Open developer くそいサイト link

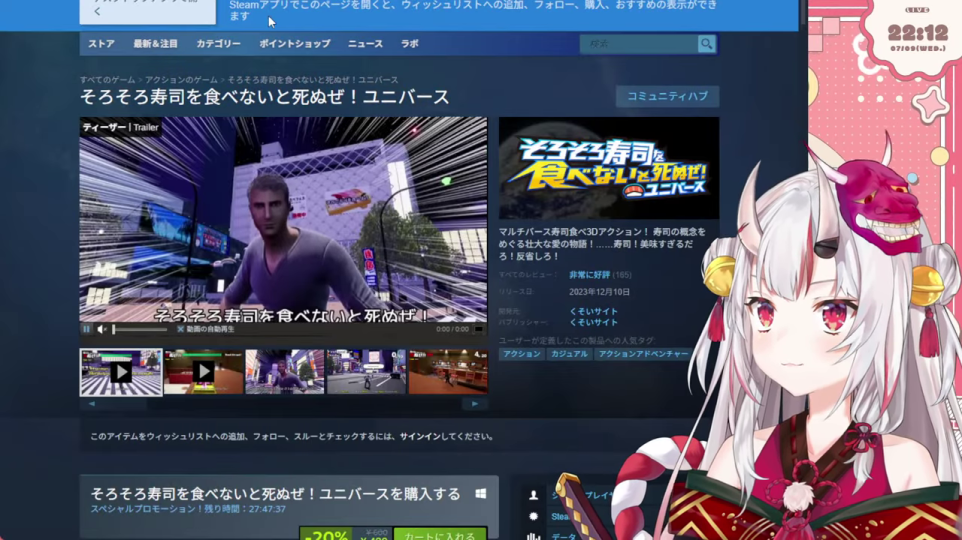pos(593,311)
